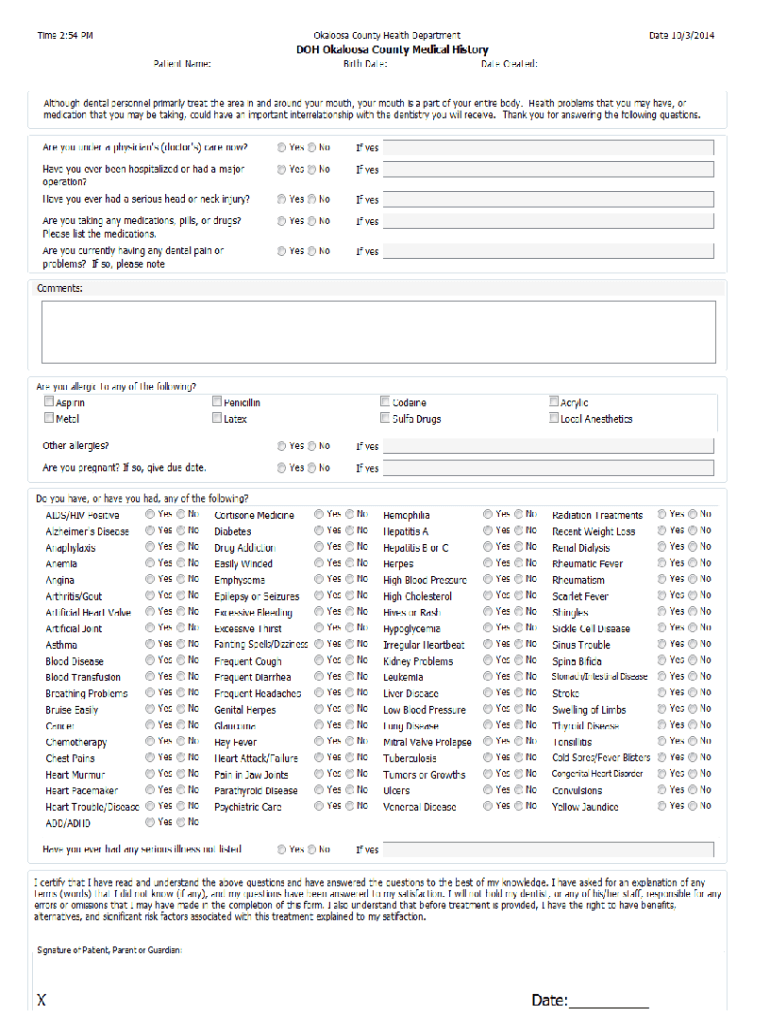Viewport: 770px width, 1024px height.
Task: Tick the Metal allergy checkbox
Action: pos(48,419)
